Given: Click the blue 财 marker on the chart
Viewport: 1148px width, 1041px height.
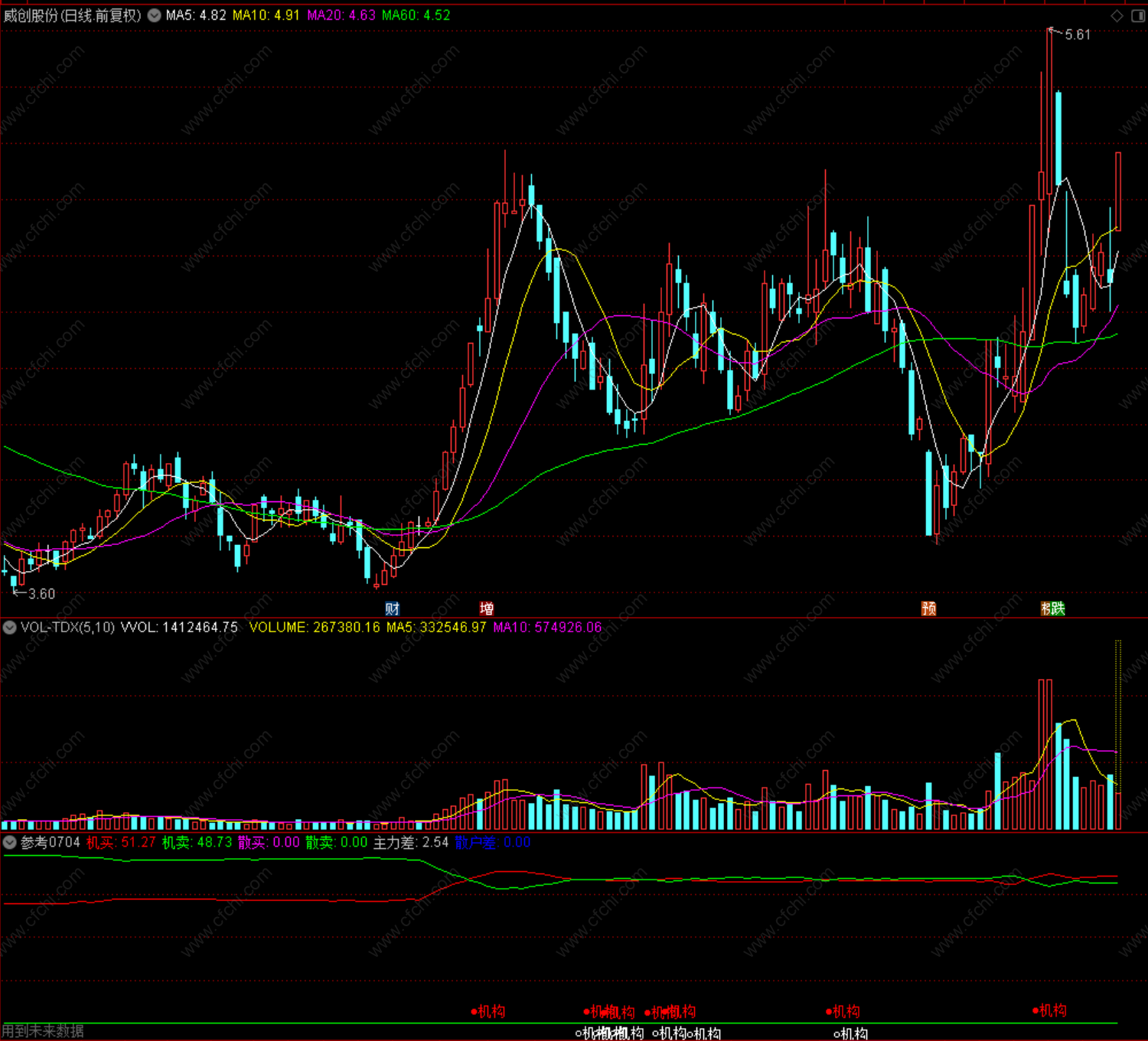Looking at the screenshot, I should 393,609.
